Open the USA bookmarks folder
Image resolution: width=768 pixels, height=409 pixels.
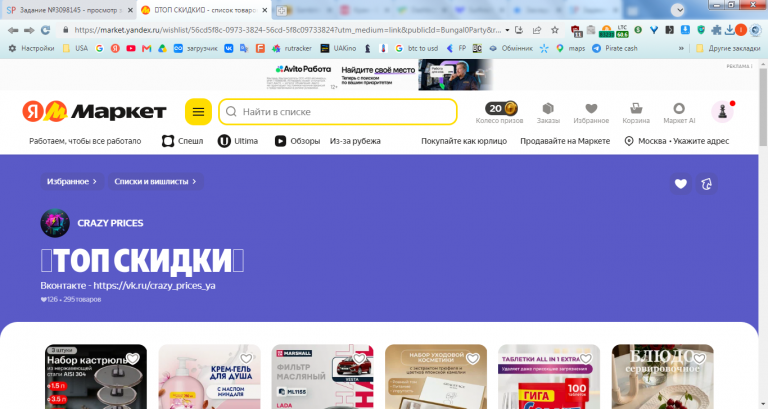[75, 48]
